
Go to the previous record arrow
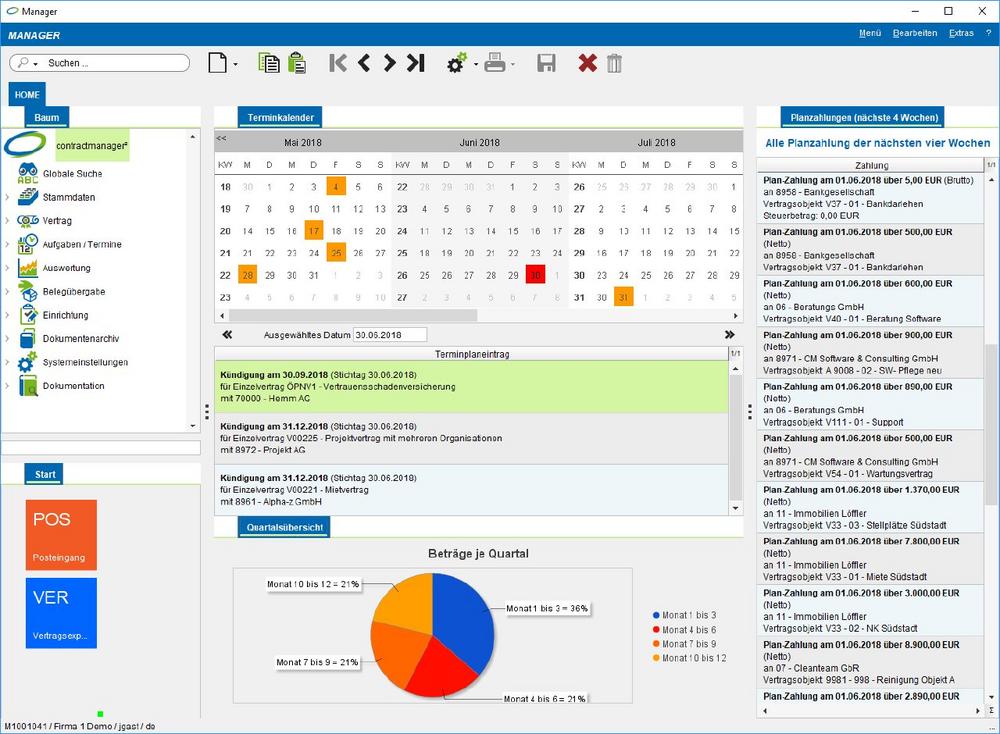click(x=364, y=63)
